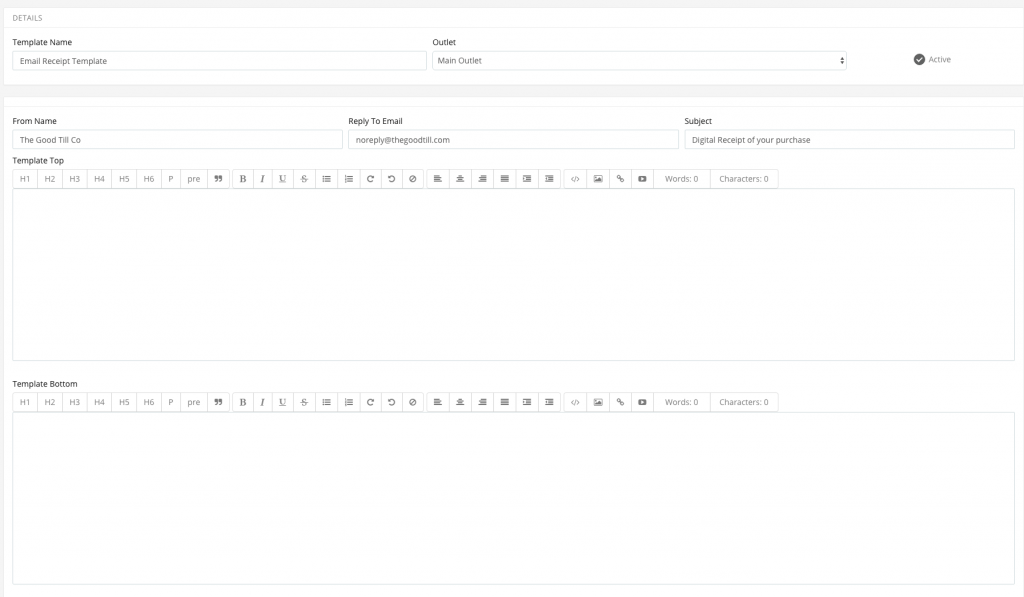Toggle bold in Template Top toolbar
Image resolution: width=1024 pixels, height=597 pixels.
[243, 179]
